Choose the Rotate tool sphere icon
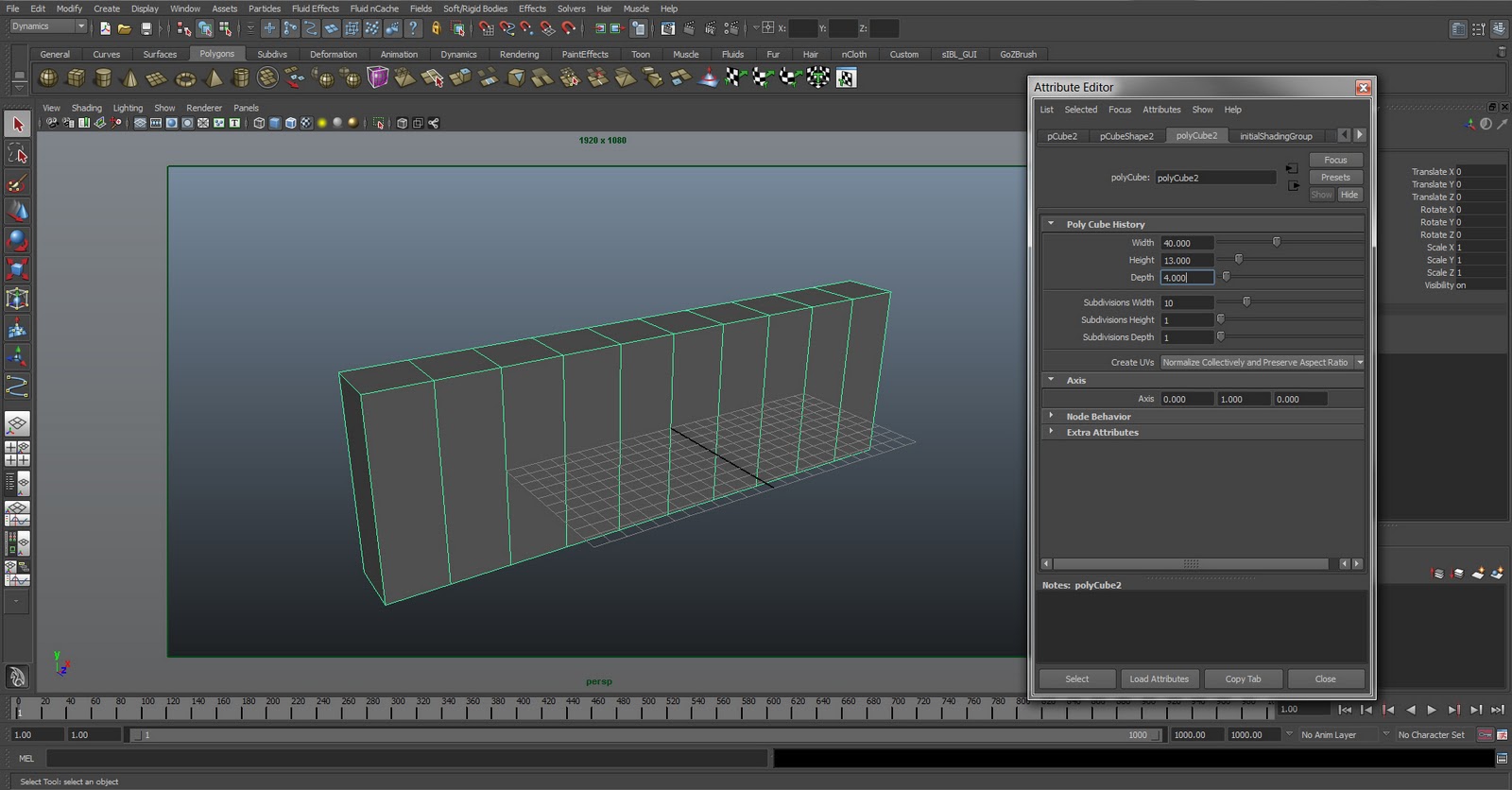 coord(17,241)
